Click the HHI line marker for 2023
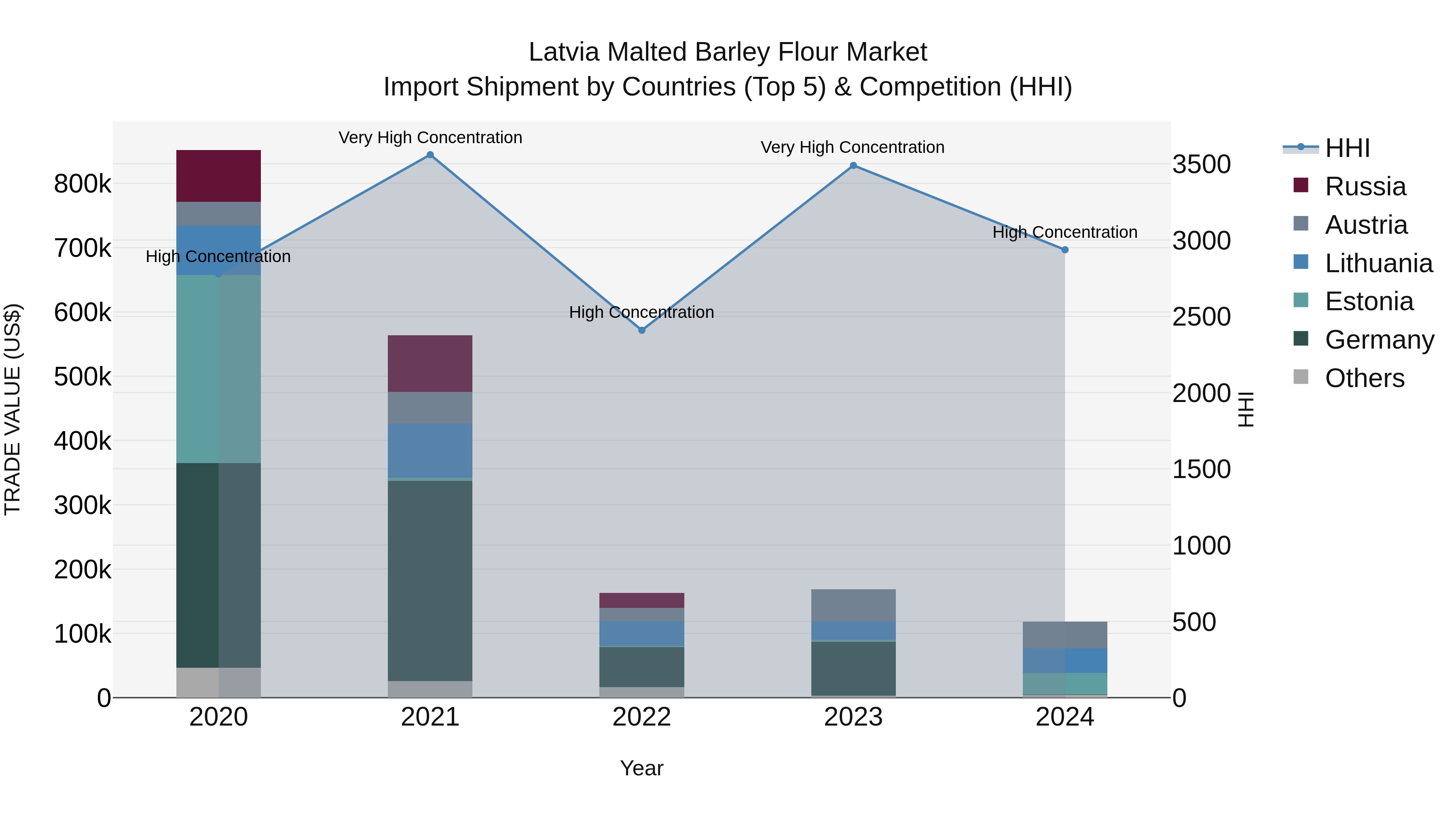 [x=853, y=165]
